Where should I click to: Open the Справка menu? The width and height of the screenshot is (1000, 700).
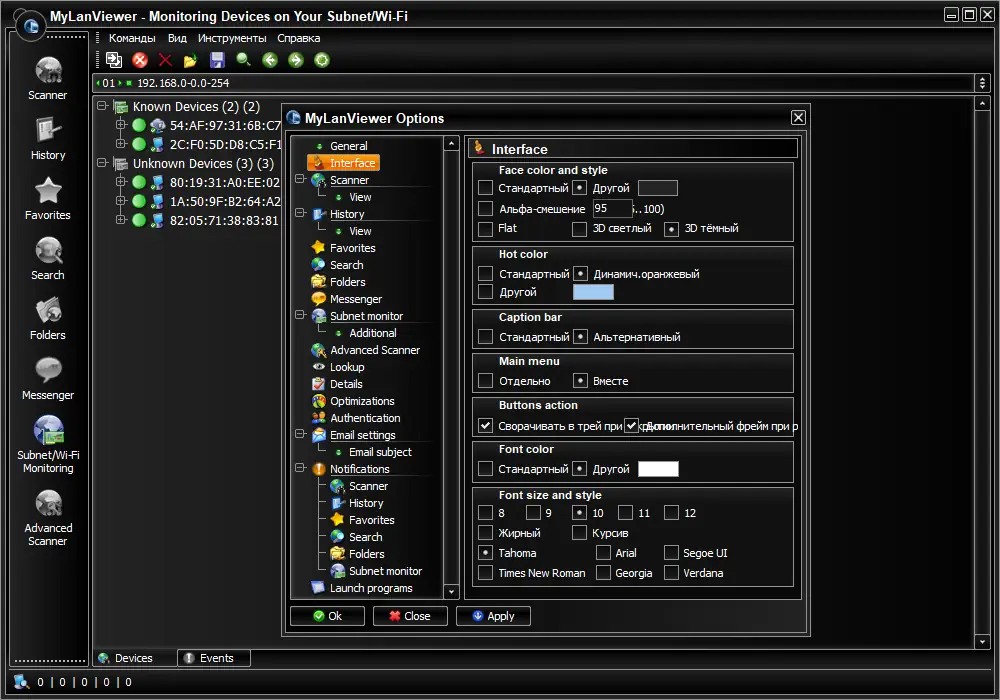tap(298, 38)
